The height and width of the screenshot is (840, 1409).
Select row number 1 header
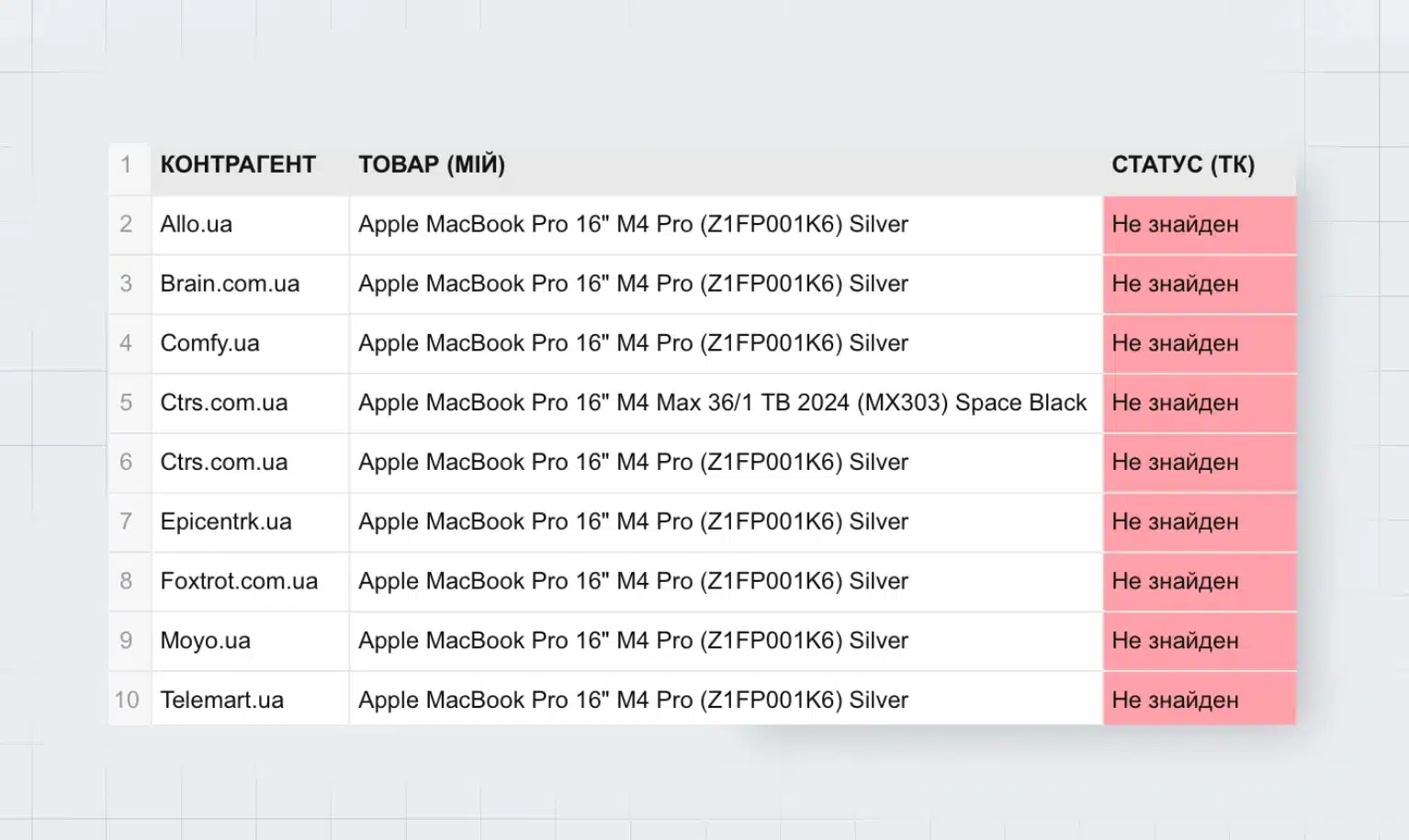(127, 165)
